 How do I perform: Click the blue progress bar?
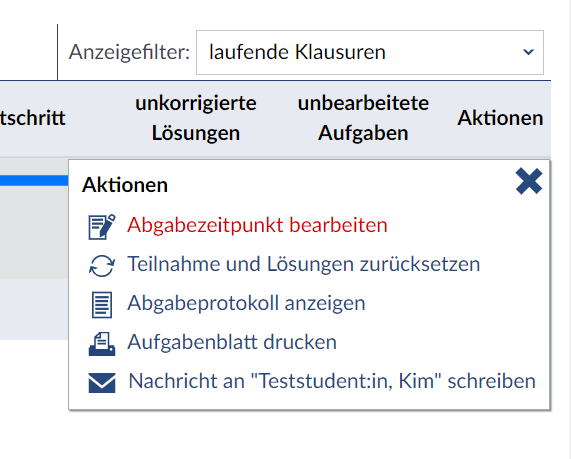34,180
